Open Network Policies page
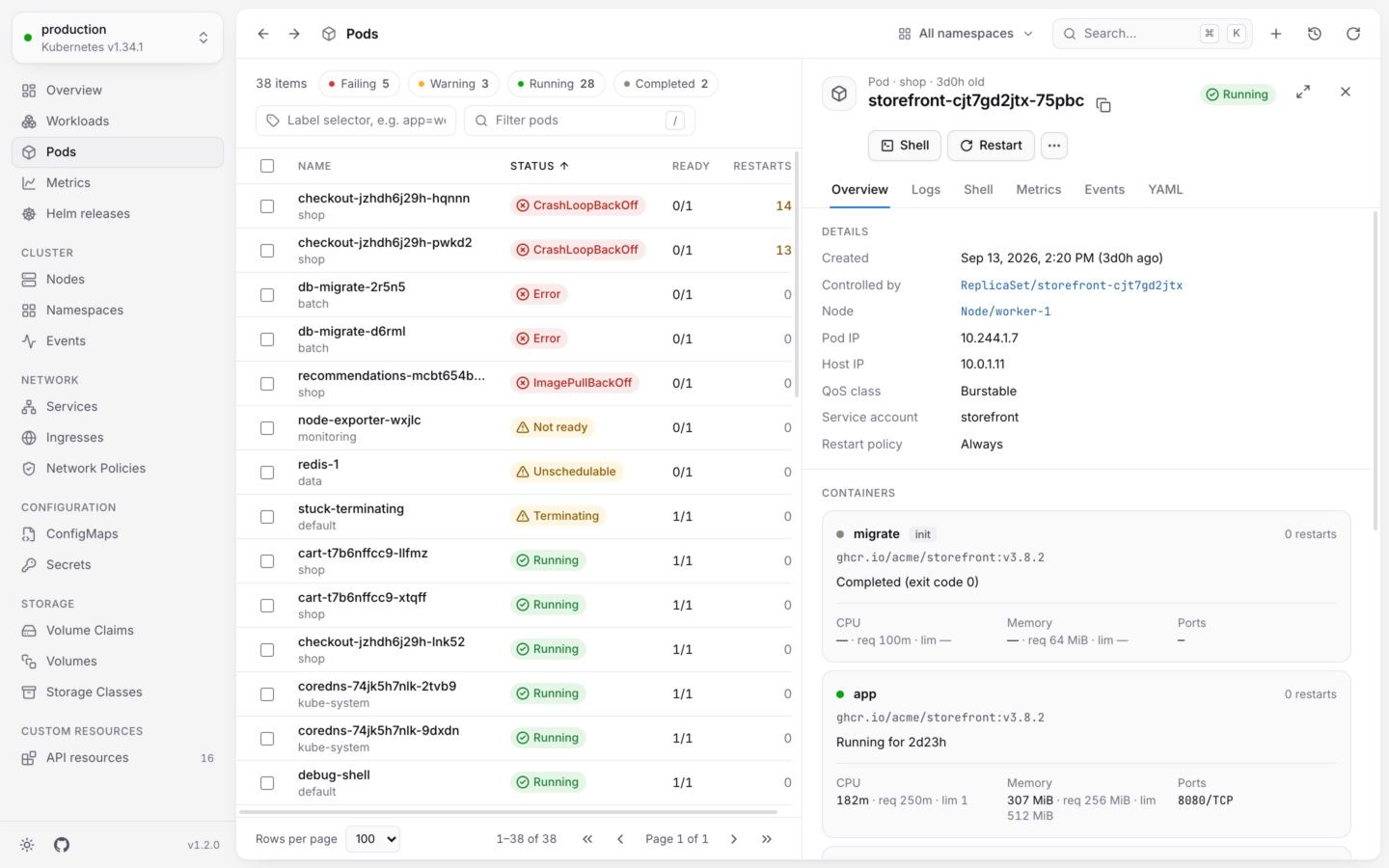 118,469
